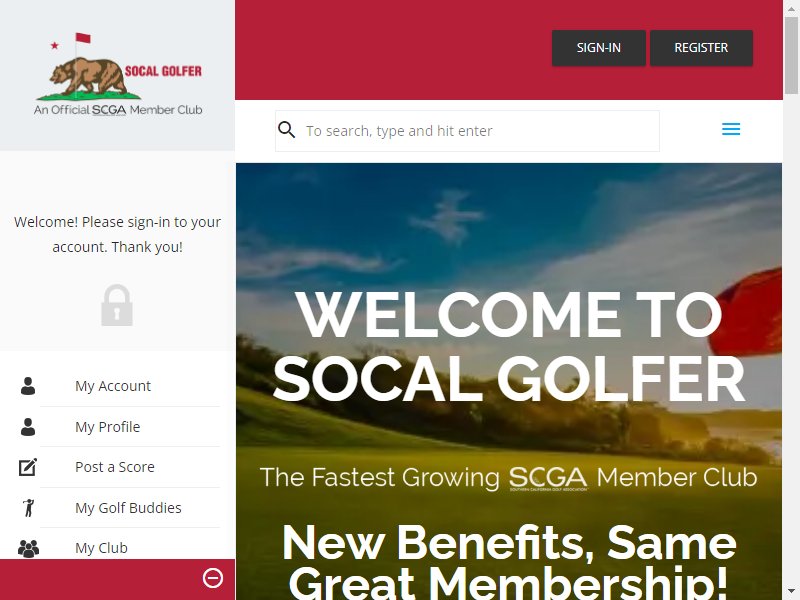Click the vertical page scrollbar thumb

click(x=791, y=55)
